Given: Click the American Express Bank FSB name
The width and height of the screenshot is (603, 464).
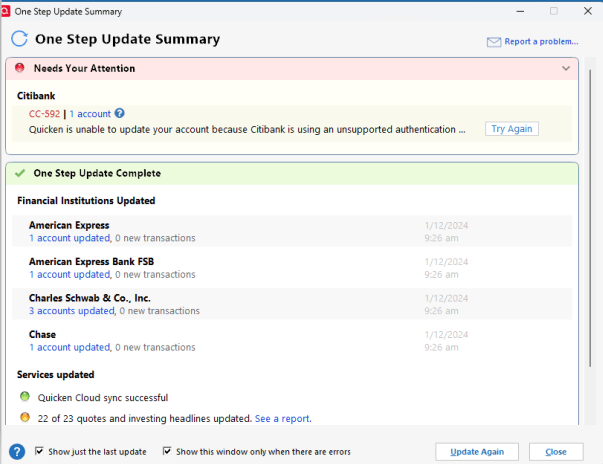Looking at the screenshot, I should [x=91, y=261].
